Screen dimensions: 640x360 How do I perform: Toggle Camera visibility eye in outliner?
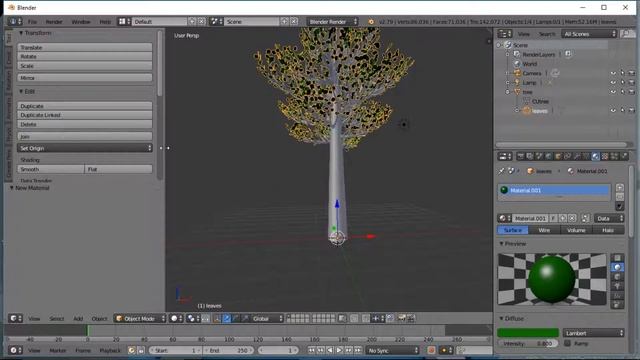[613, 73]
